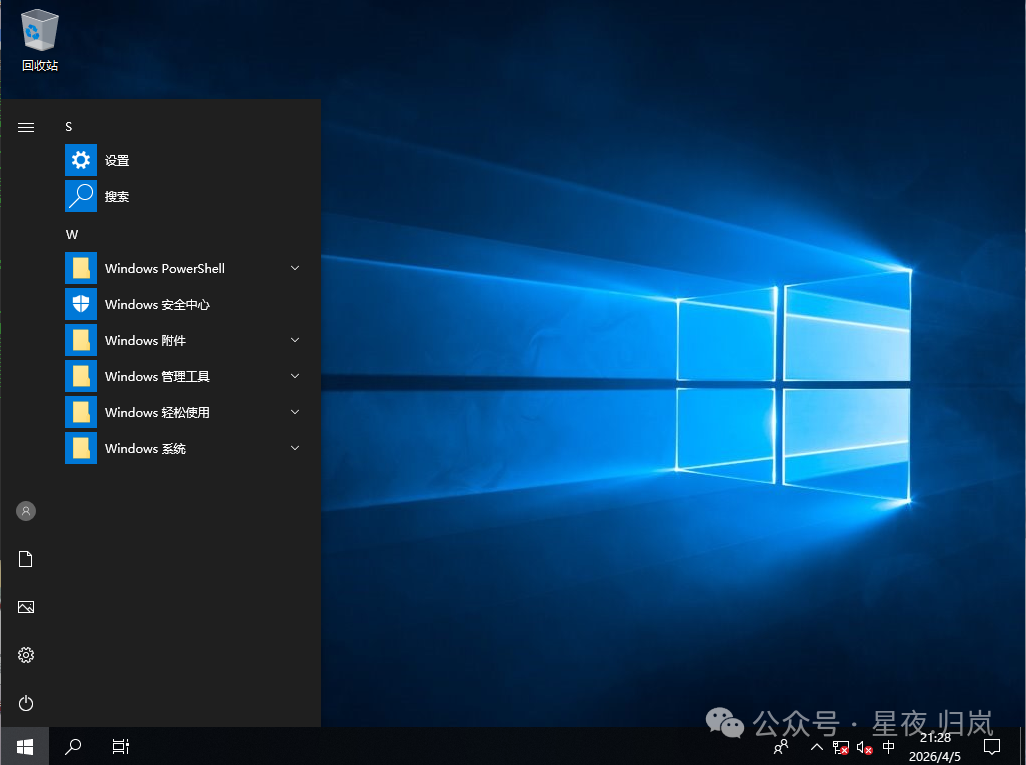Switch input method via 中 indicator
This screenshot has height=765, width=1026.
[889, 747]
